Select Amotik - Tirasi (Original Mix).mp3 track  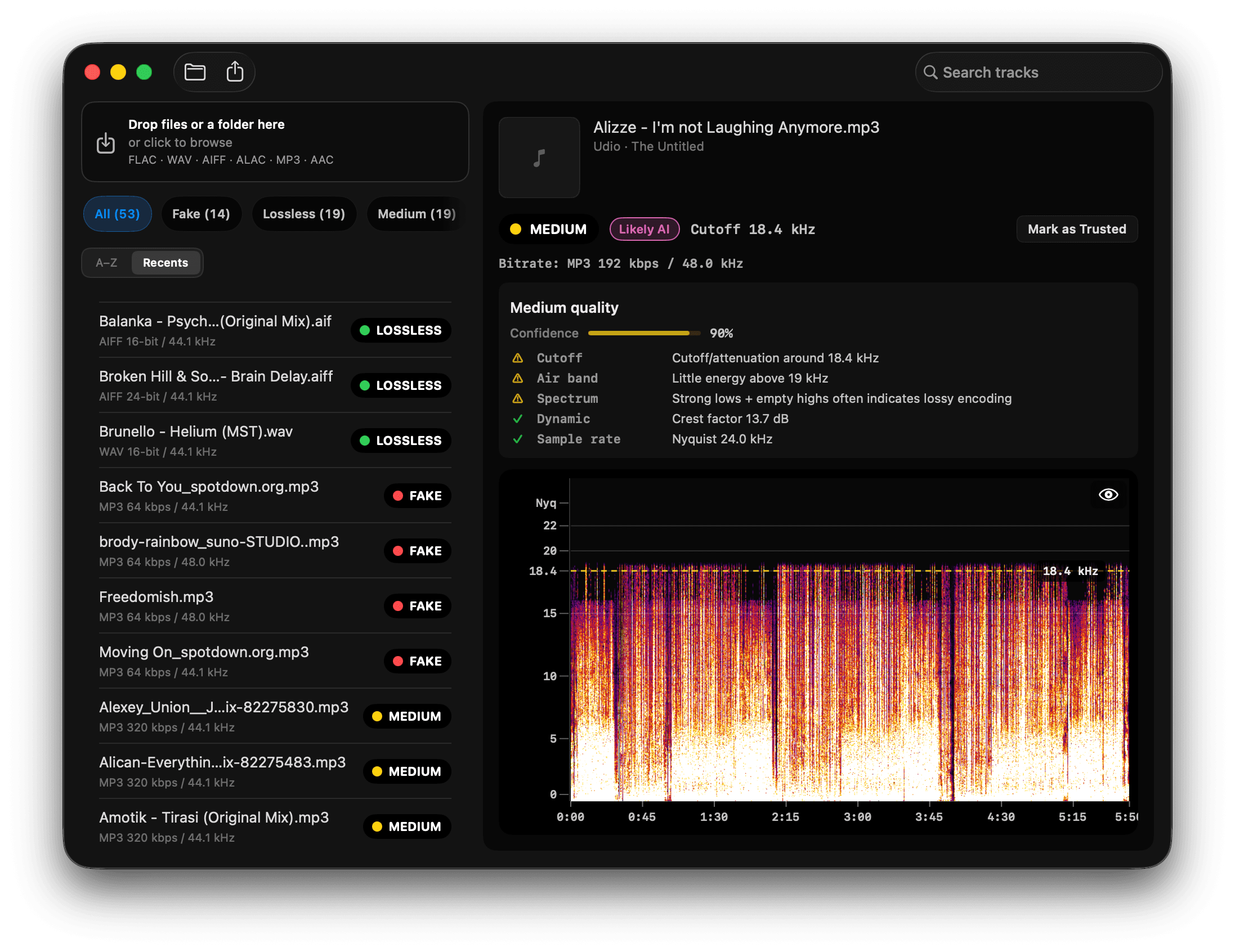click(x=275, y=826)
